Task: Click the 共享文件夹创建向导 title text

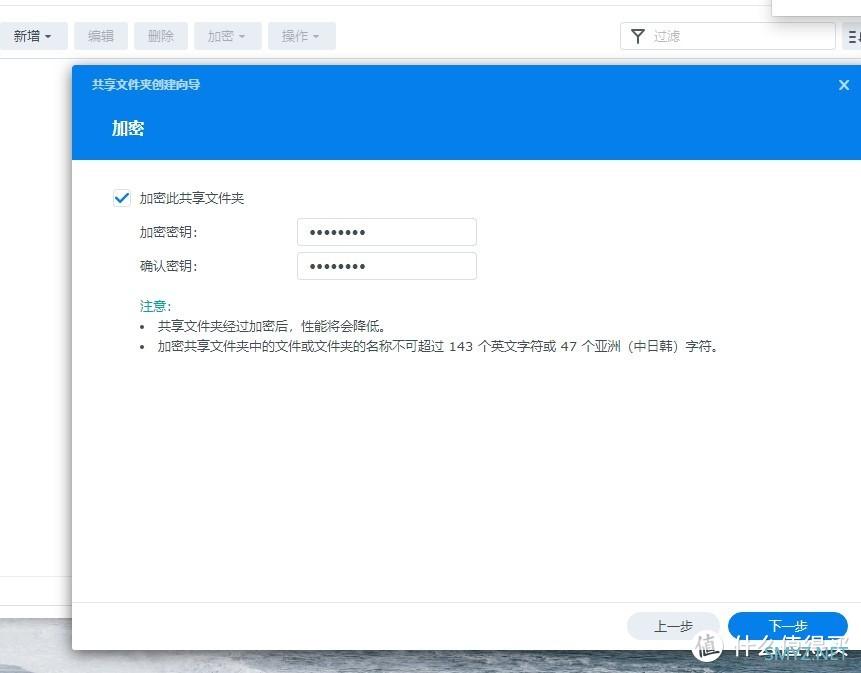Action: point(146,85)
